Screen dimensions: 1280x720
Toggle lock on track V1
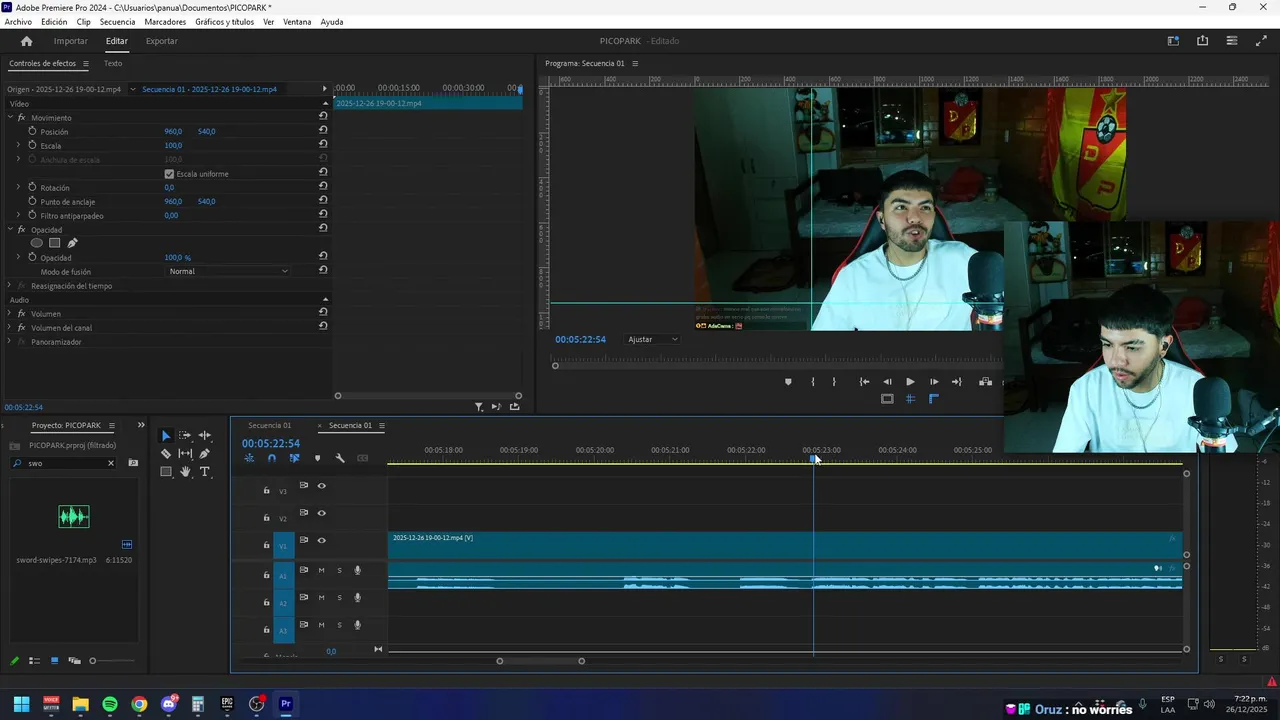click(266, 545)
